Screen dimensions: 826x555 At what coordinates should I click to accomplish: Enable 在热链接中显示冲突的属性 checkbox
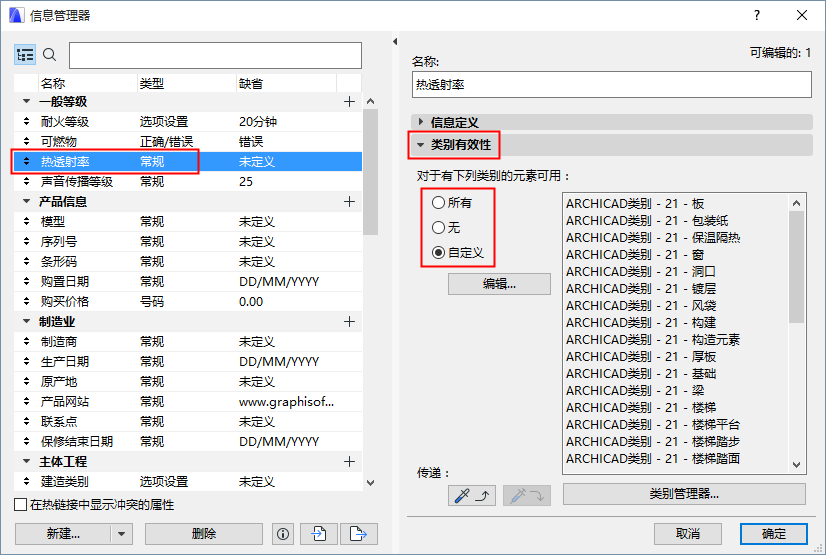[21, 505]
